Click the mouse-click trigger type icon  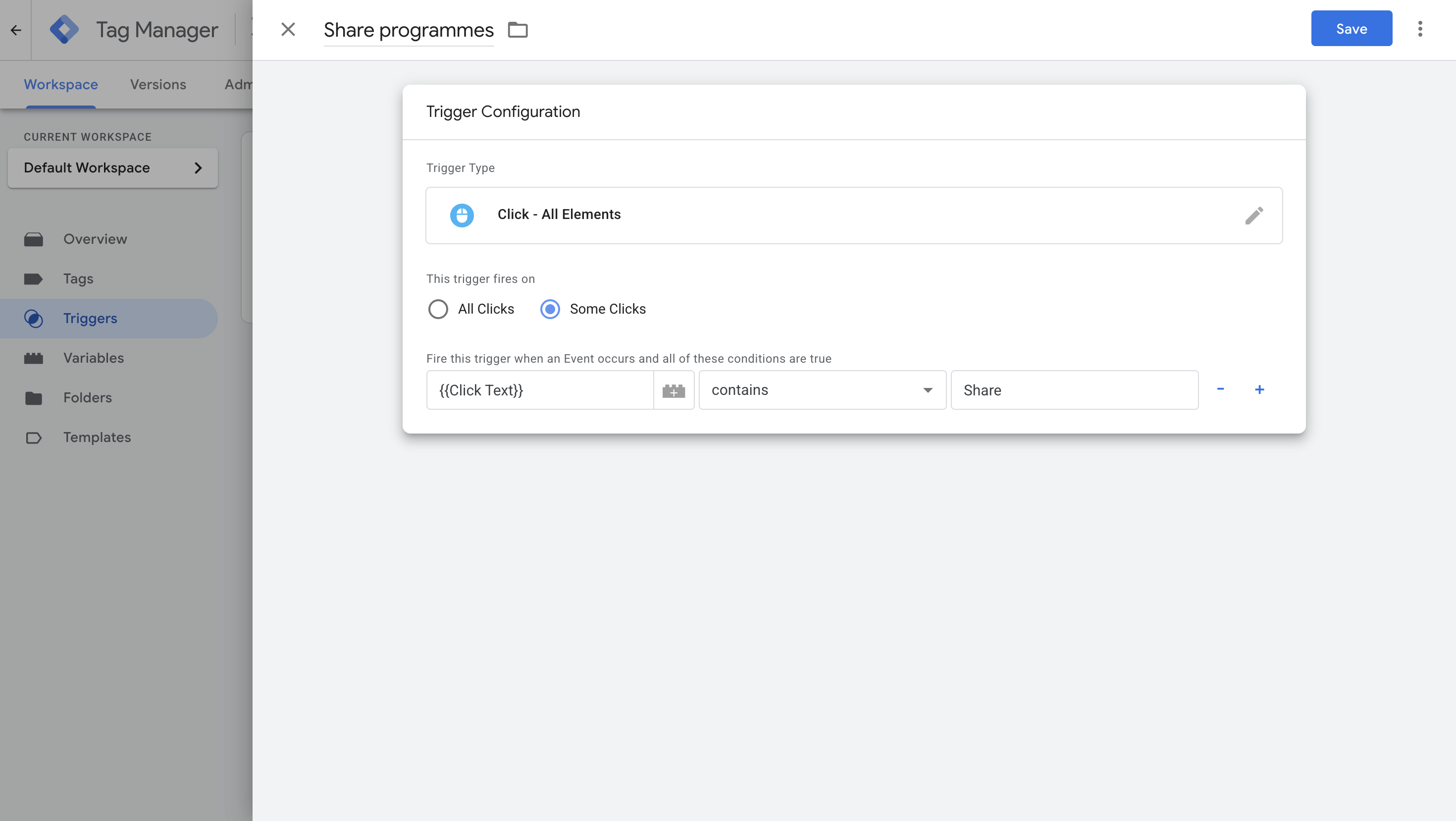tap(462, 216)
